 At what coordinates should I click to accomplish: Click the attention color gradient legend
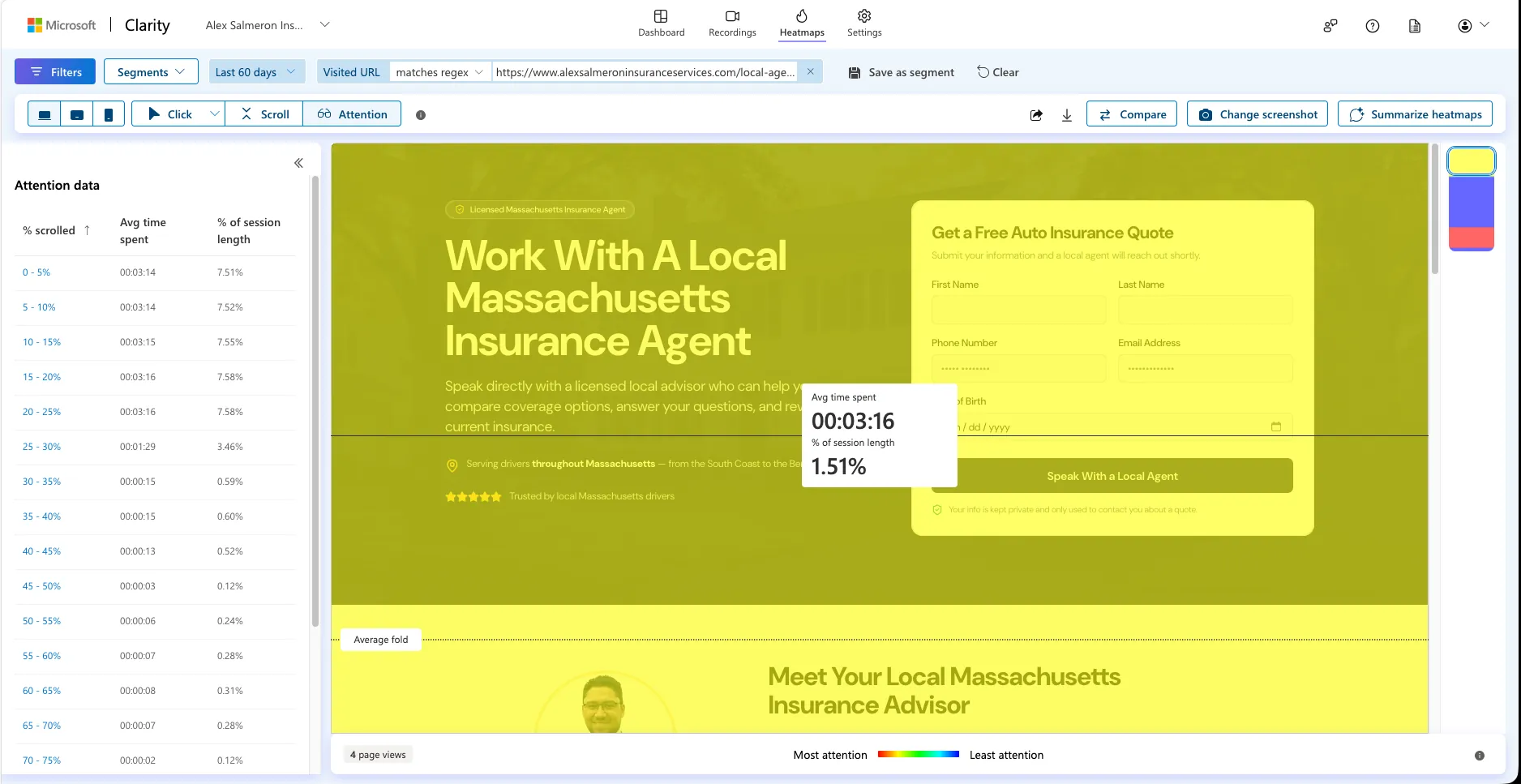coord(919,755)
